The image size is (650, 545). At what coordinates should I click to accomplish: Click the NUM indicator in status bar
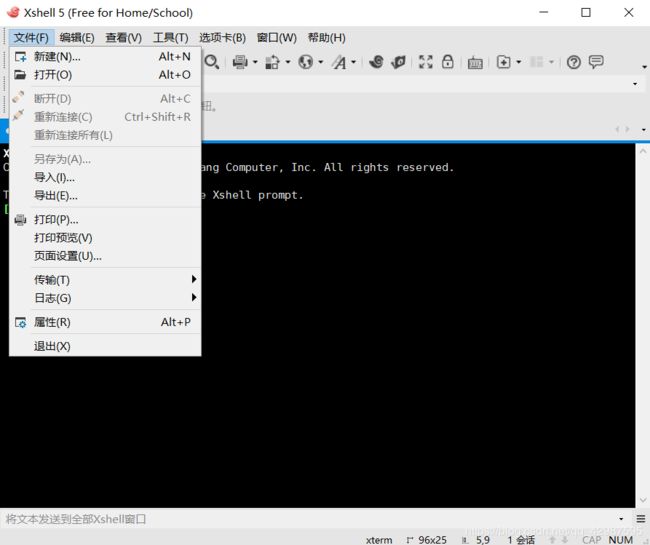621,540
